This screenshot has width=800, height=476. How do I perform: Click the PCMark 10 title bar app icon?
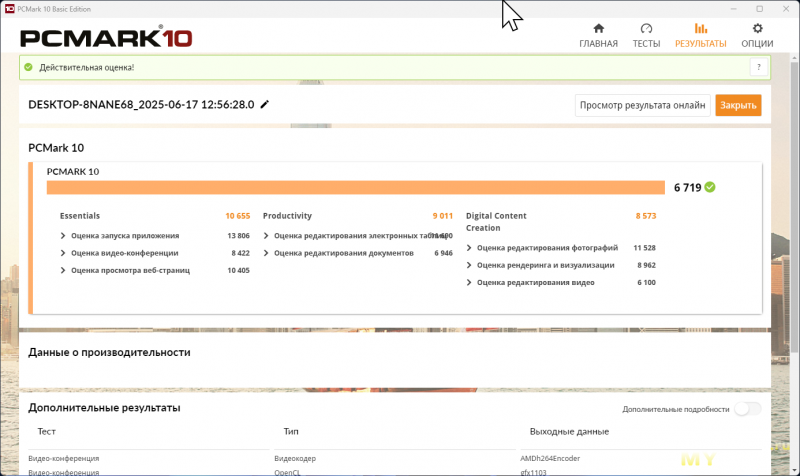pos(10,9)
